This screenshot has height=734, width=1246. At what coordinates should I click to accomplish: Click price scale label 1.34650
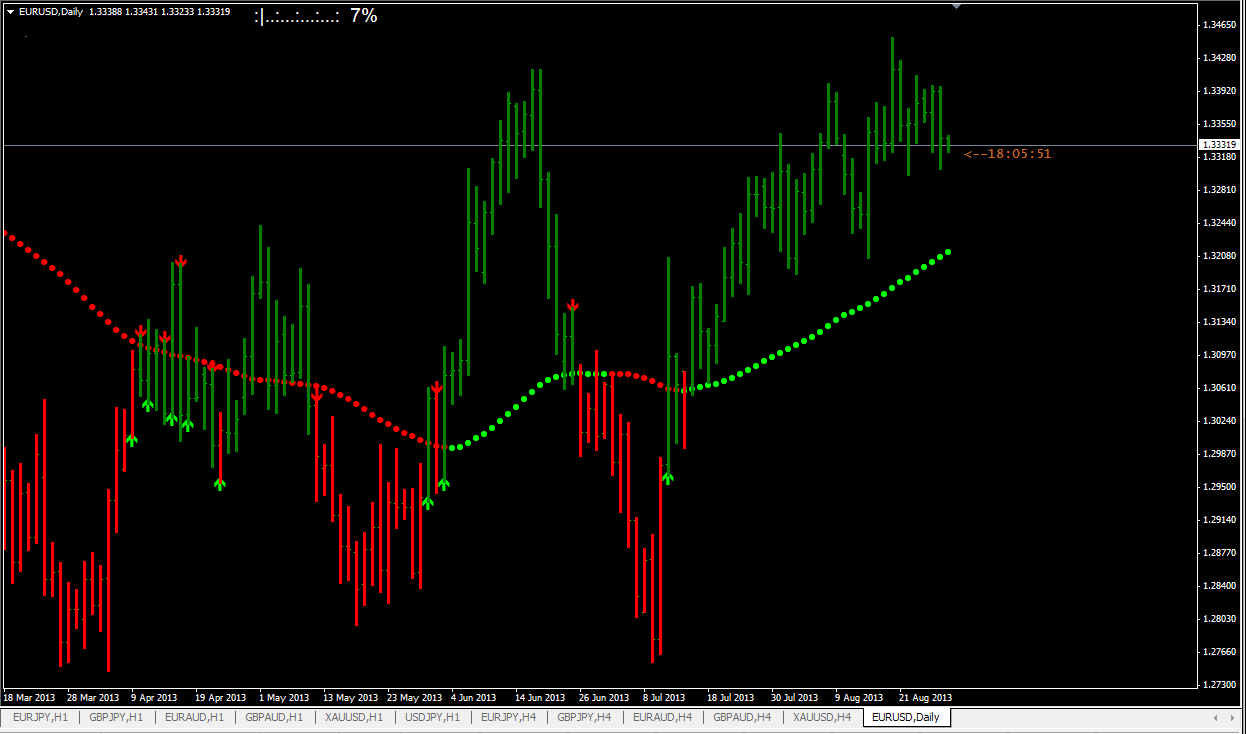tap(1220, 24)
